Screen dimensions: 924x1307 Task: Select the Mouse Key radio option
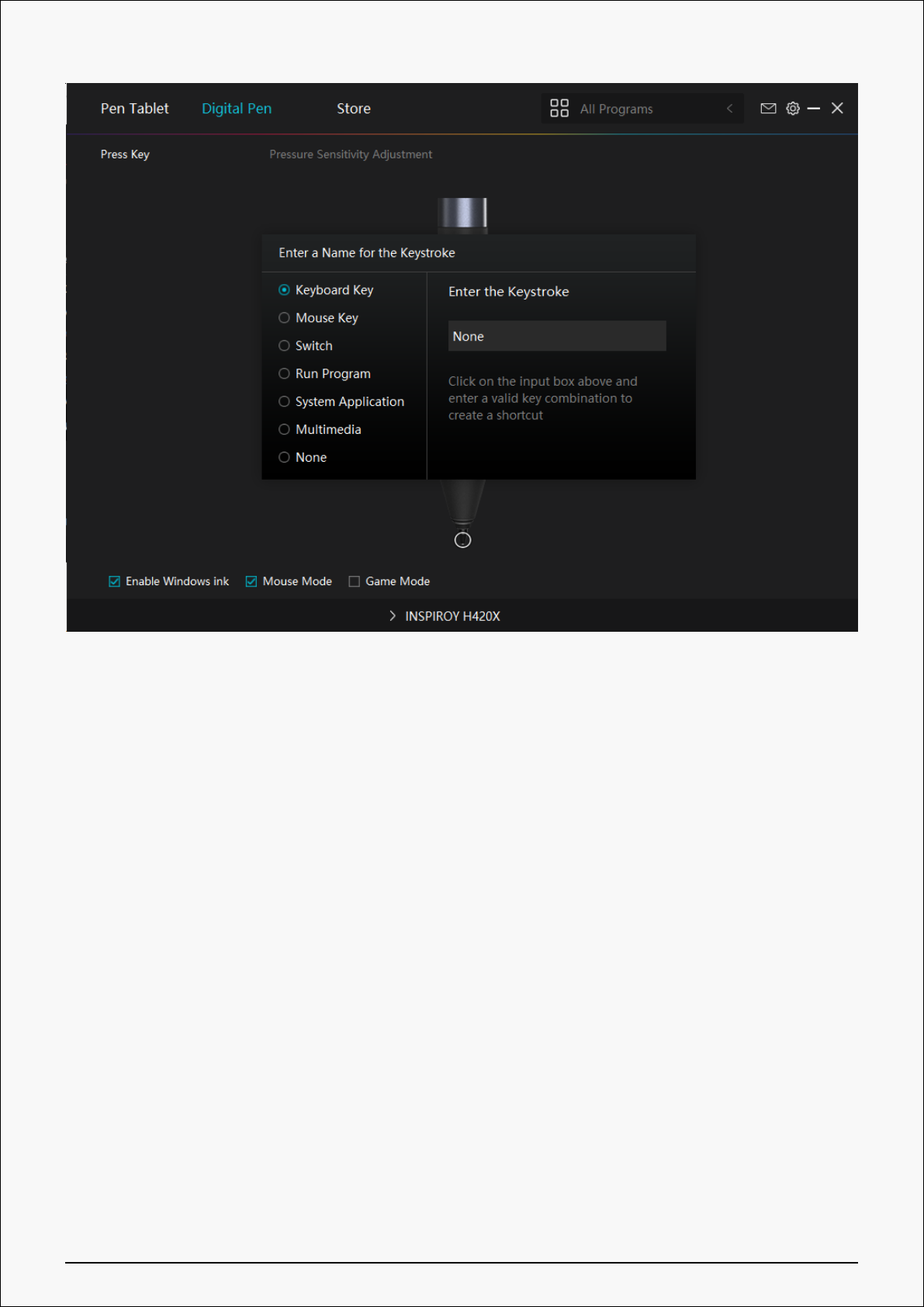click(284, 318)
